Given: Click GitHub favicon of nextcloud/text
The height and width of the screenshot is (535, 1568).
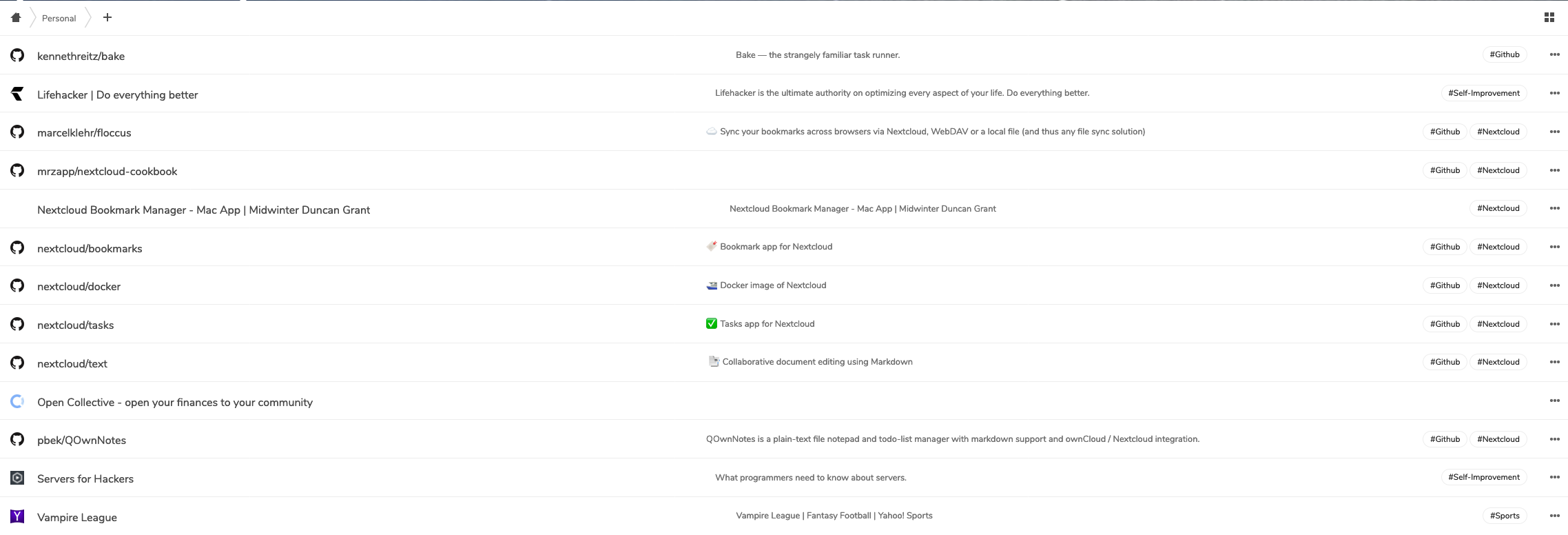Looking at the screenshot, I should 17,363.
